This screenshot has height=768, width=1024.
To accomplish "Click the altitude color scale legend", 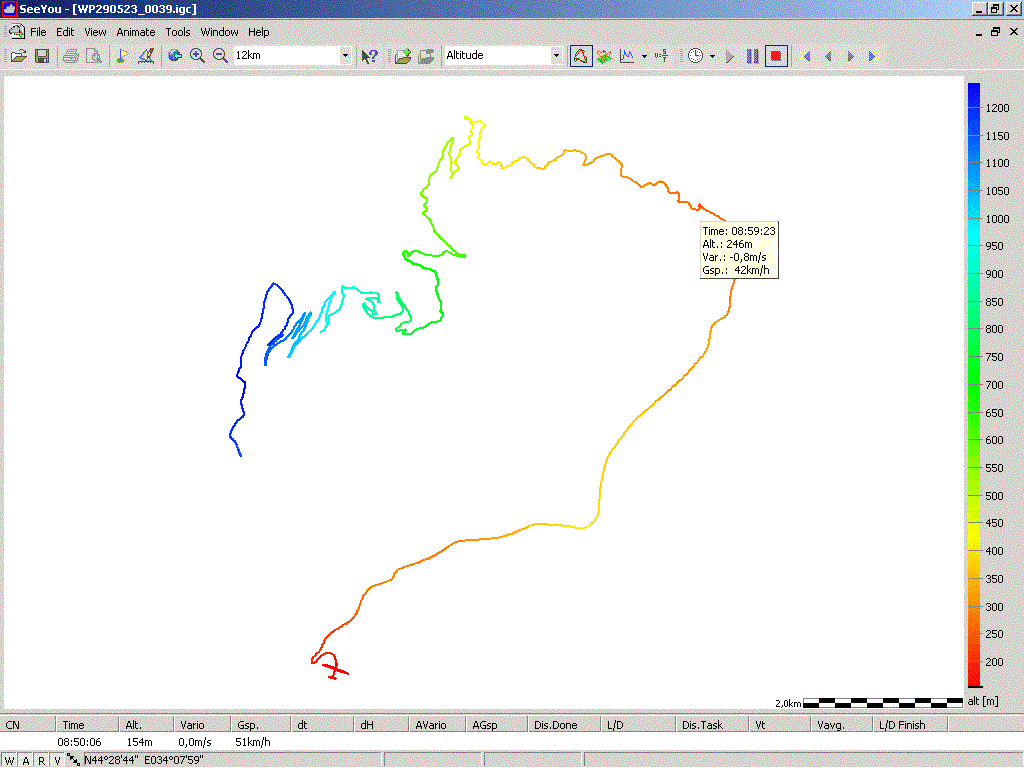I will (x=974, y=385).
